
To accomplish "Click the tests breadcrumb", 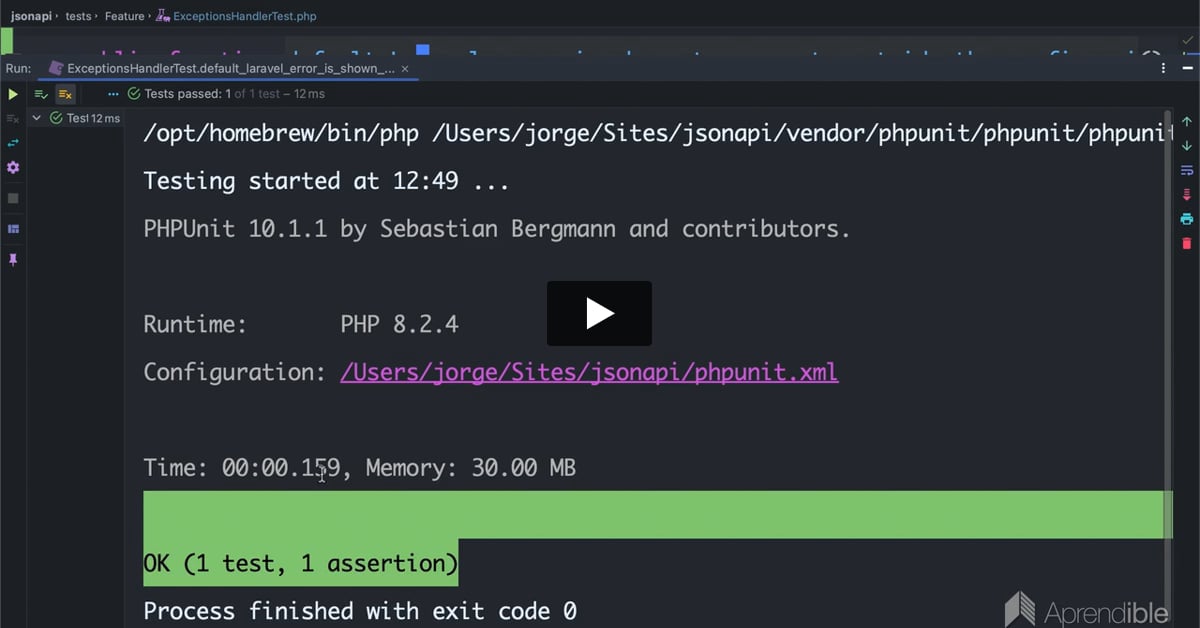I will (x=79, y=16).
